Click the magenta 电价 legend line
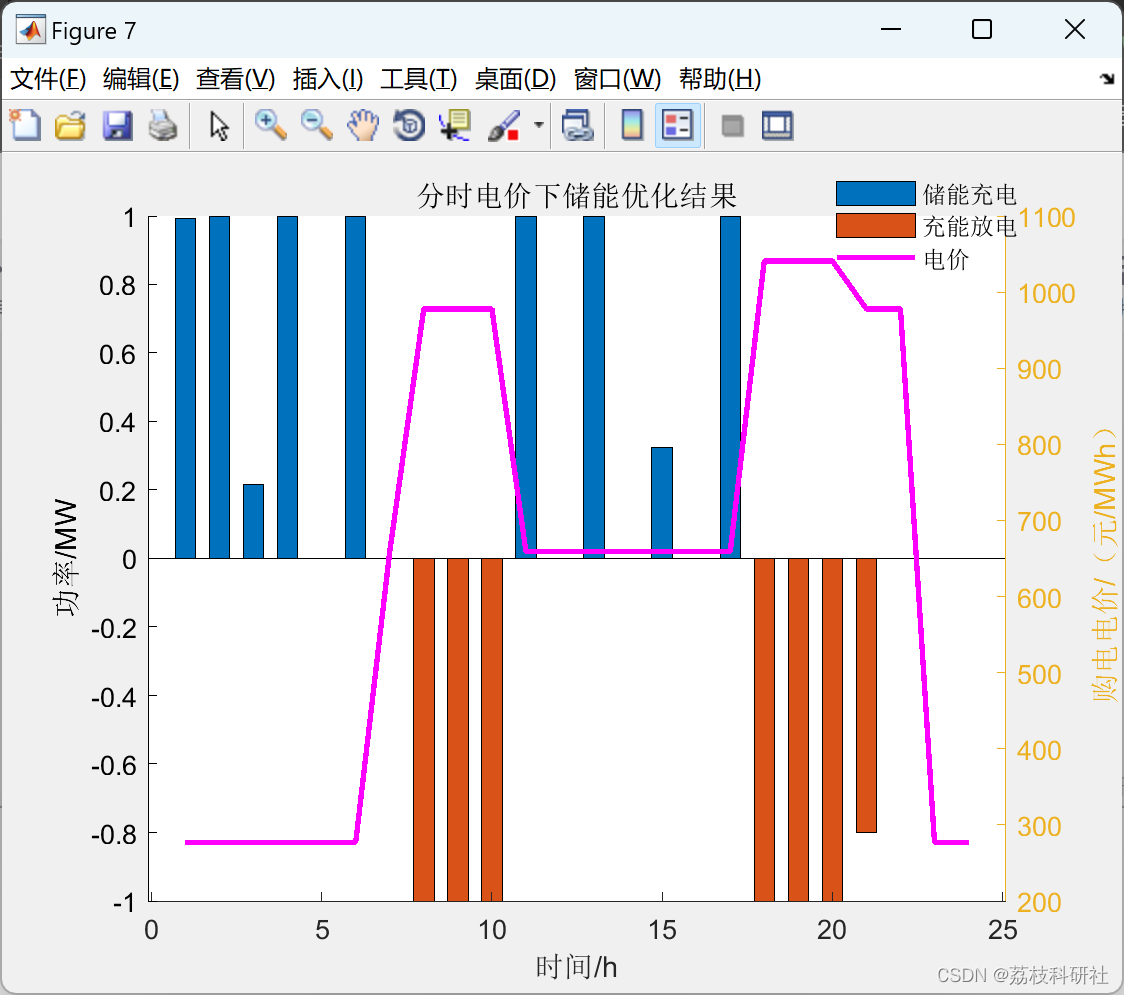This screenshot has width=1124, height=995. click(x=875, y=257)
